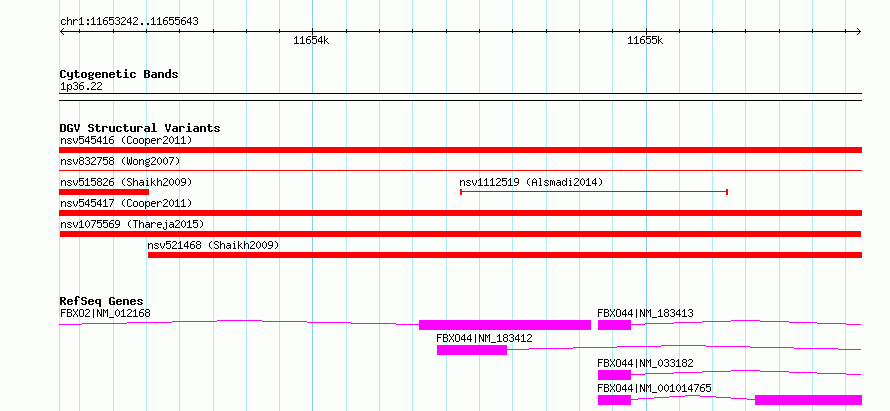The width and height of the screenshot is (890, 411).
Task: Click the 1p36.22 band label
Action: [x=81, y=87]
